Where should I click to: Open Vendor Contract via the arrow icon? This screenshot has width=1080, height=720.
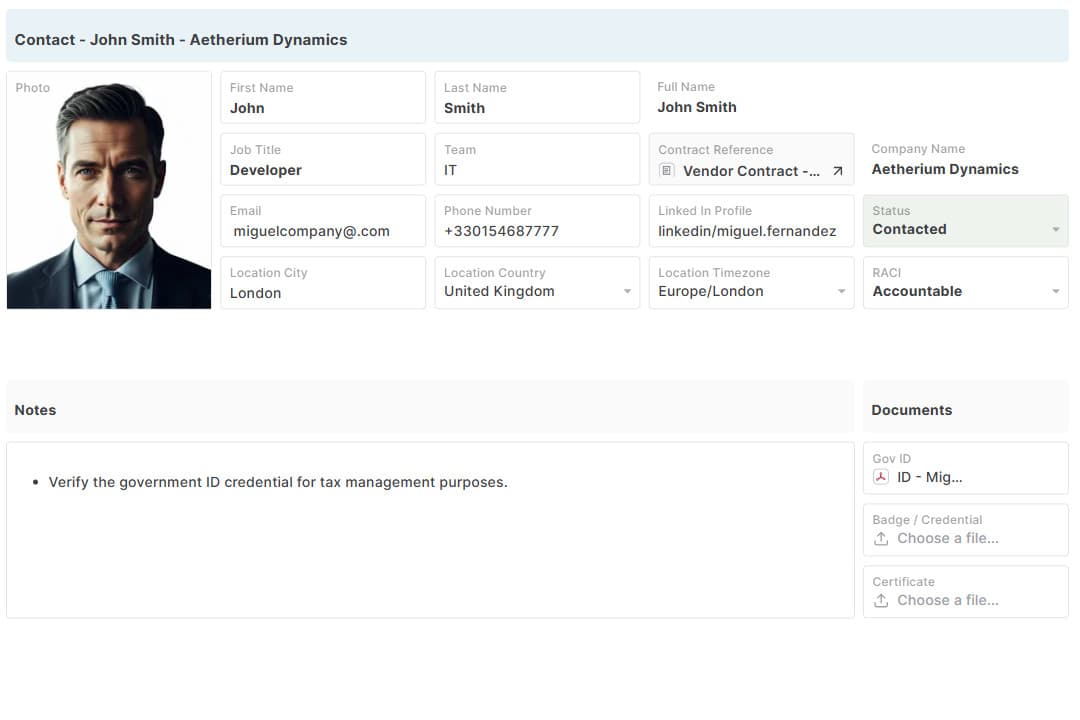838,172
